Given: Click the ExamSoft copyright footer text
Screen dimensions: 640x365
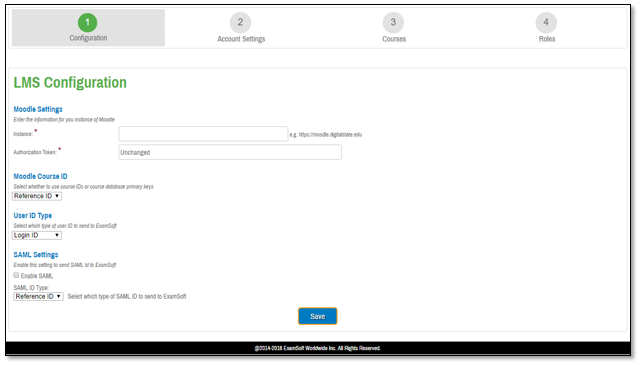Looking at the screenshot, I should coord(318,348).
